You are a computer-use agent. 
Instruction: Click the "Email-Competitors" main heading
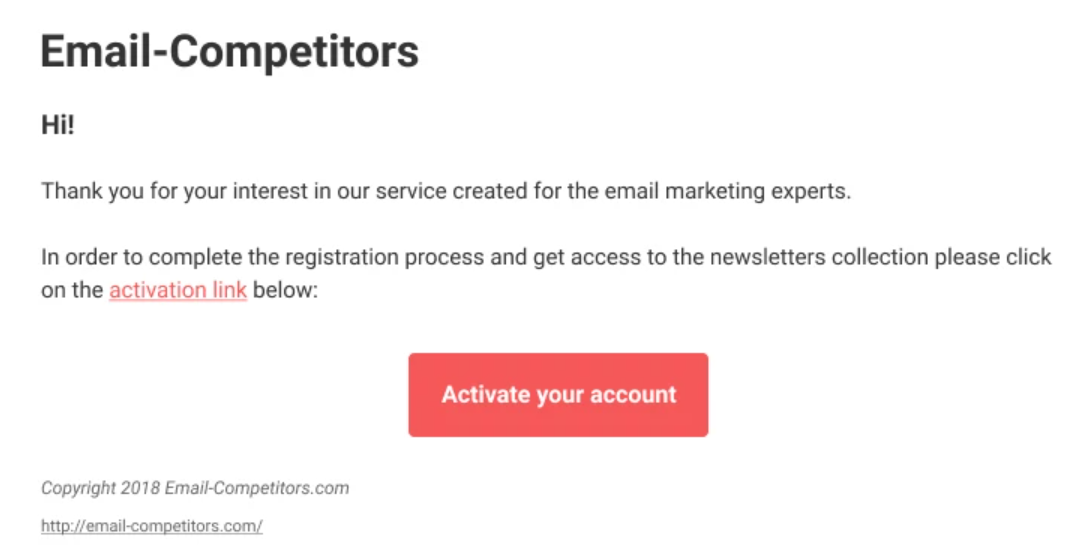point(229,51)
